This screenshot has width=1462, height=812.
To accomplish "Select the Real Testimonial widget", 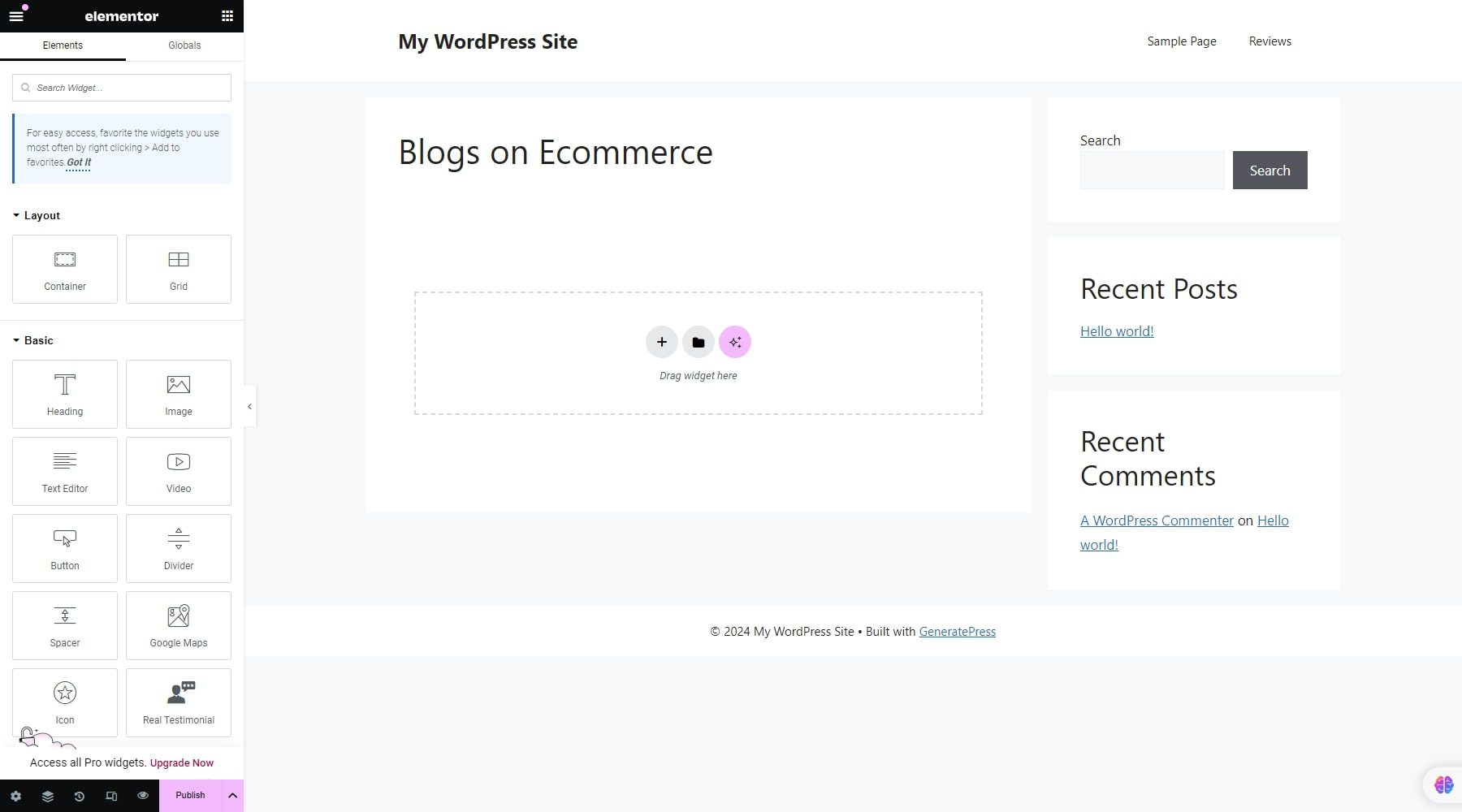I will 178,702.
